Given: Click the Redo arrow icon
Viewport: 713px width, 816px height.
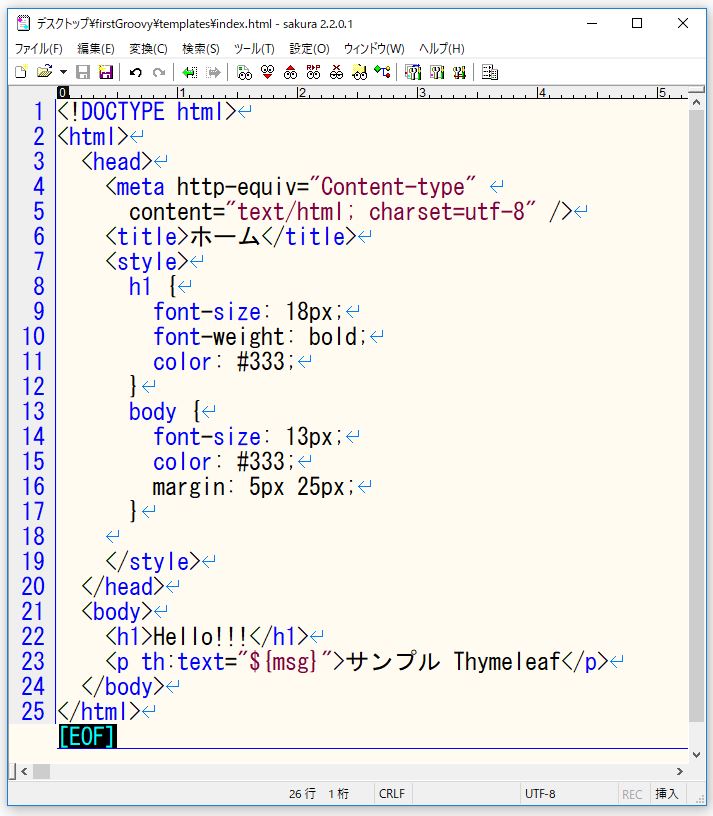Looking at the screenshot, I should click(x=159, y=72).
